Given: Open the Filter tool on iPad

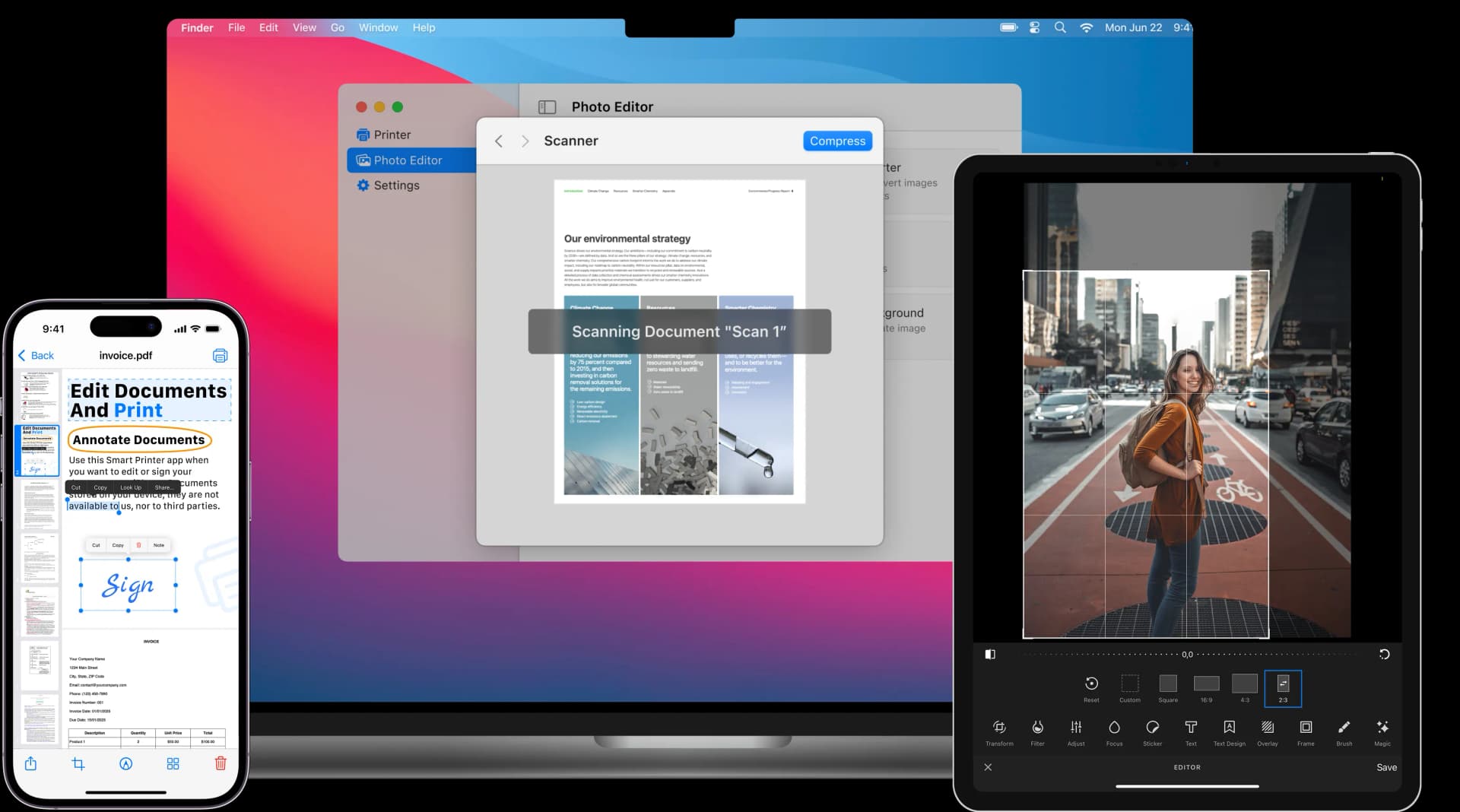Looking at the screenshot, I should tap(1037, 733).
